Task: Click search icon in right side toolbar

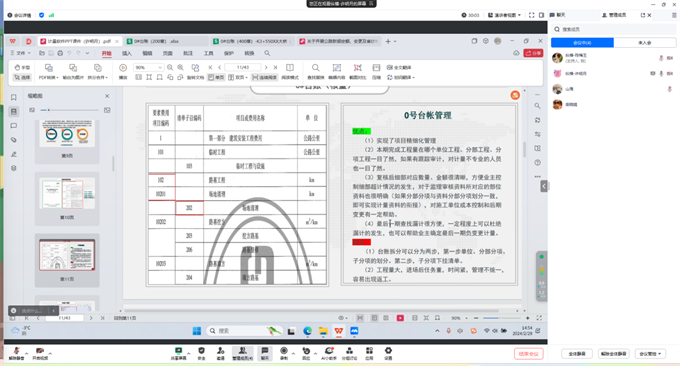Action: 537,106
